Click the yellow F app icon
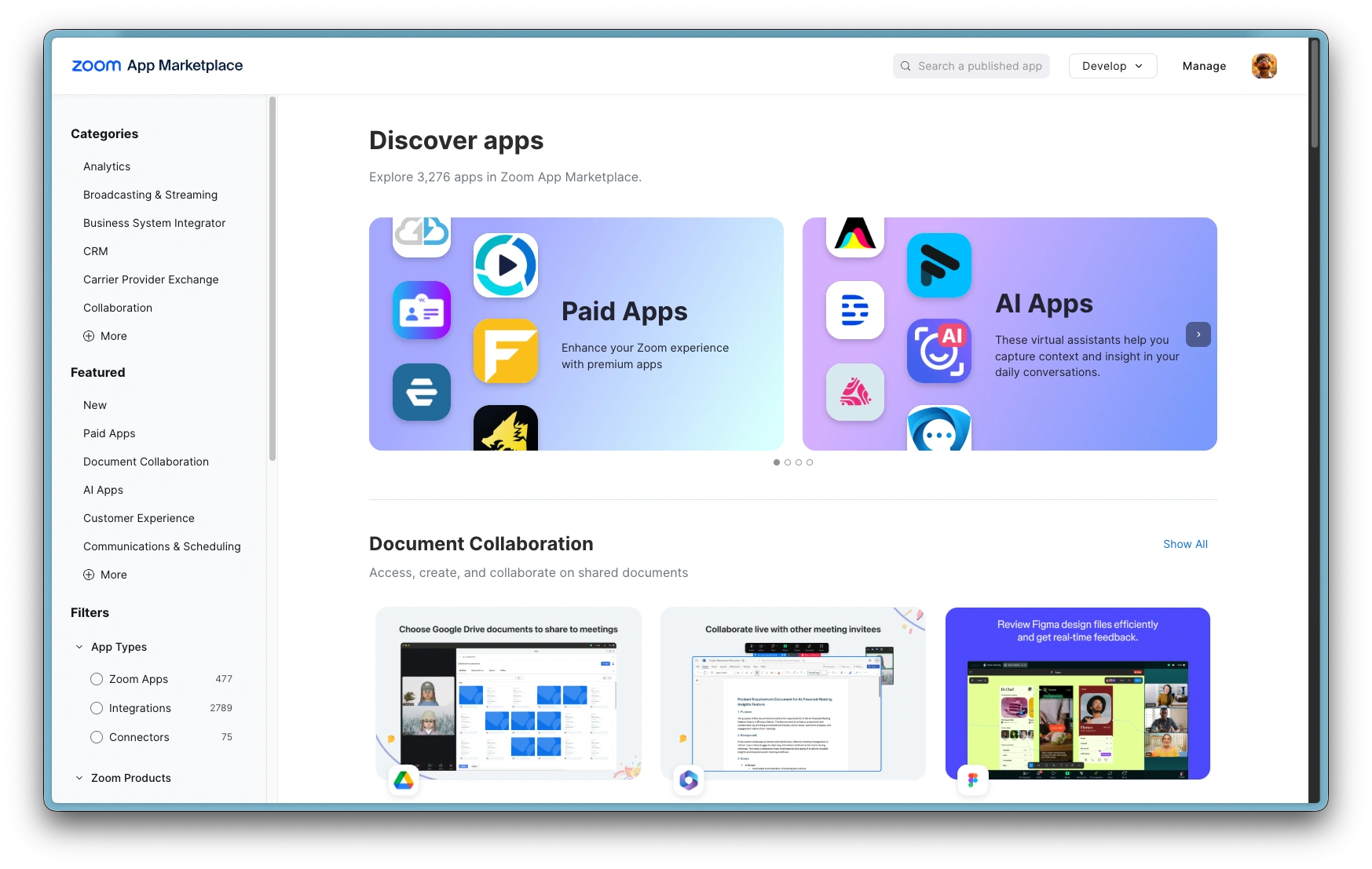The height and width of the screenshot is (869, 1372). tap(506, 351)
